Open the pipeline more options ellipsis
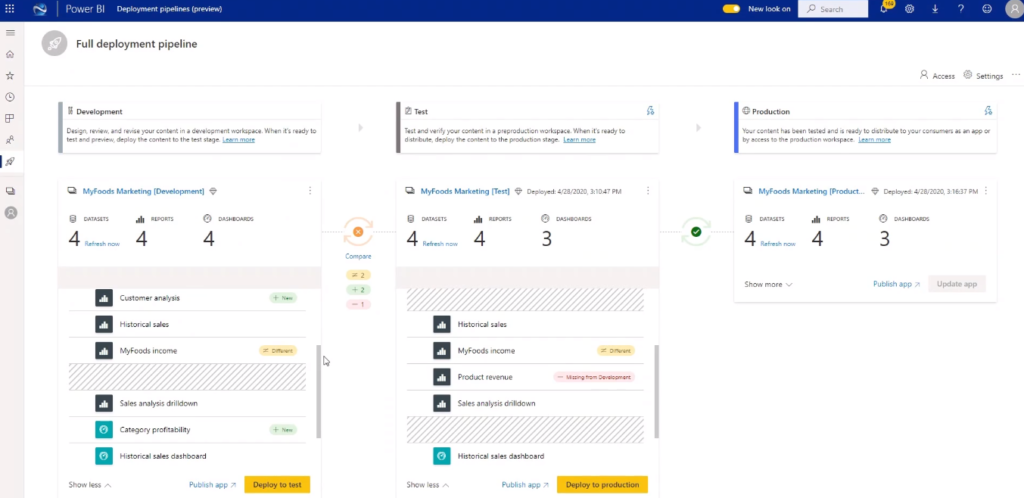 tap(1016, 75)
